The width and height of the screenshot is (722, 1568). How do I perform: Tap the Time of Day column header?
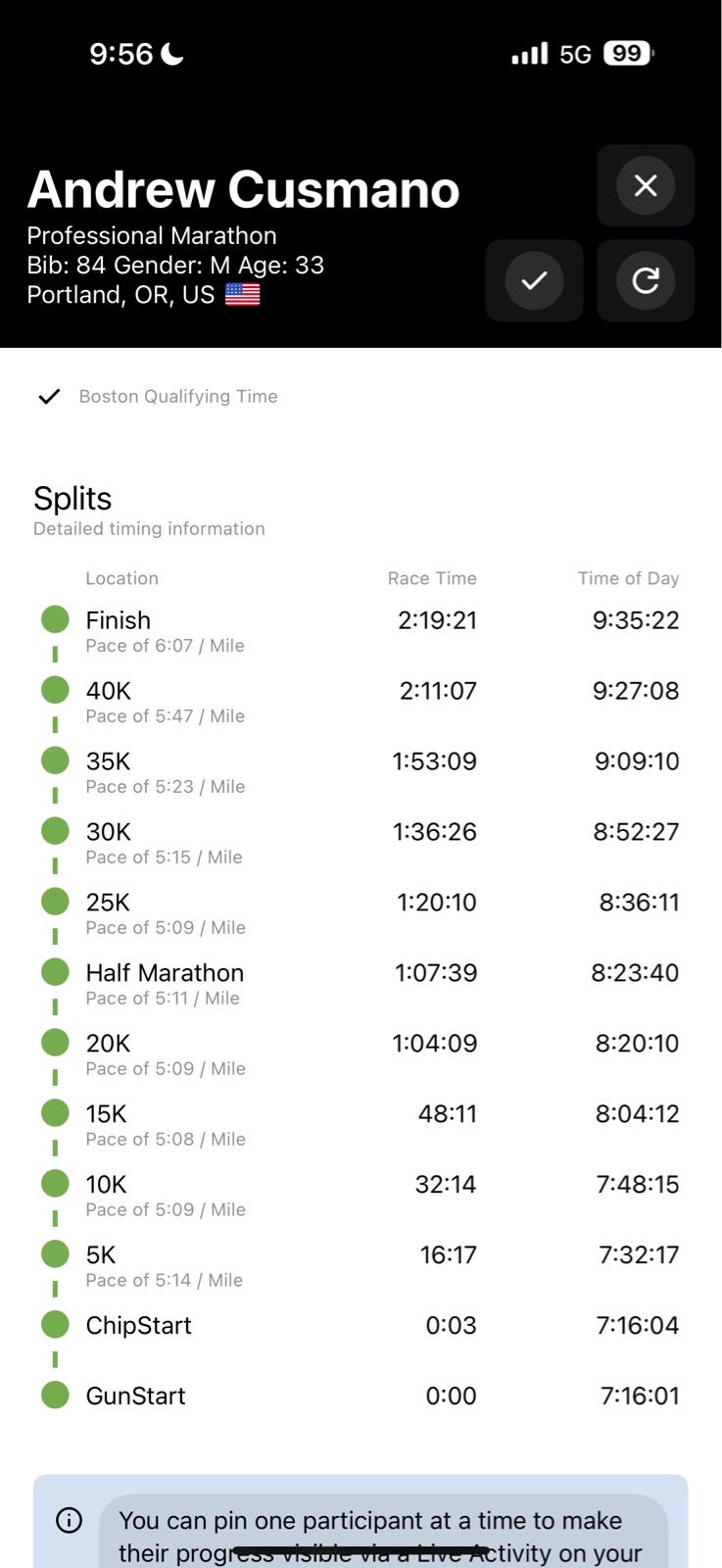pyautogui.click(x=628, y=578)
